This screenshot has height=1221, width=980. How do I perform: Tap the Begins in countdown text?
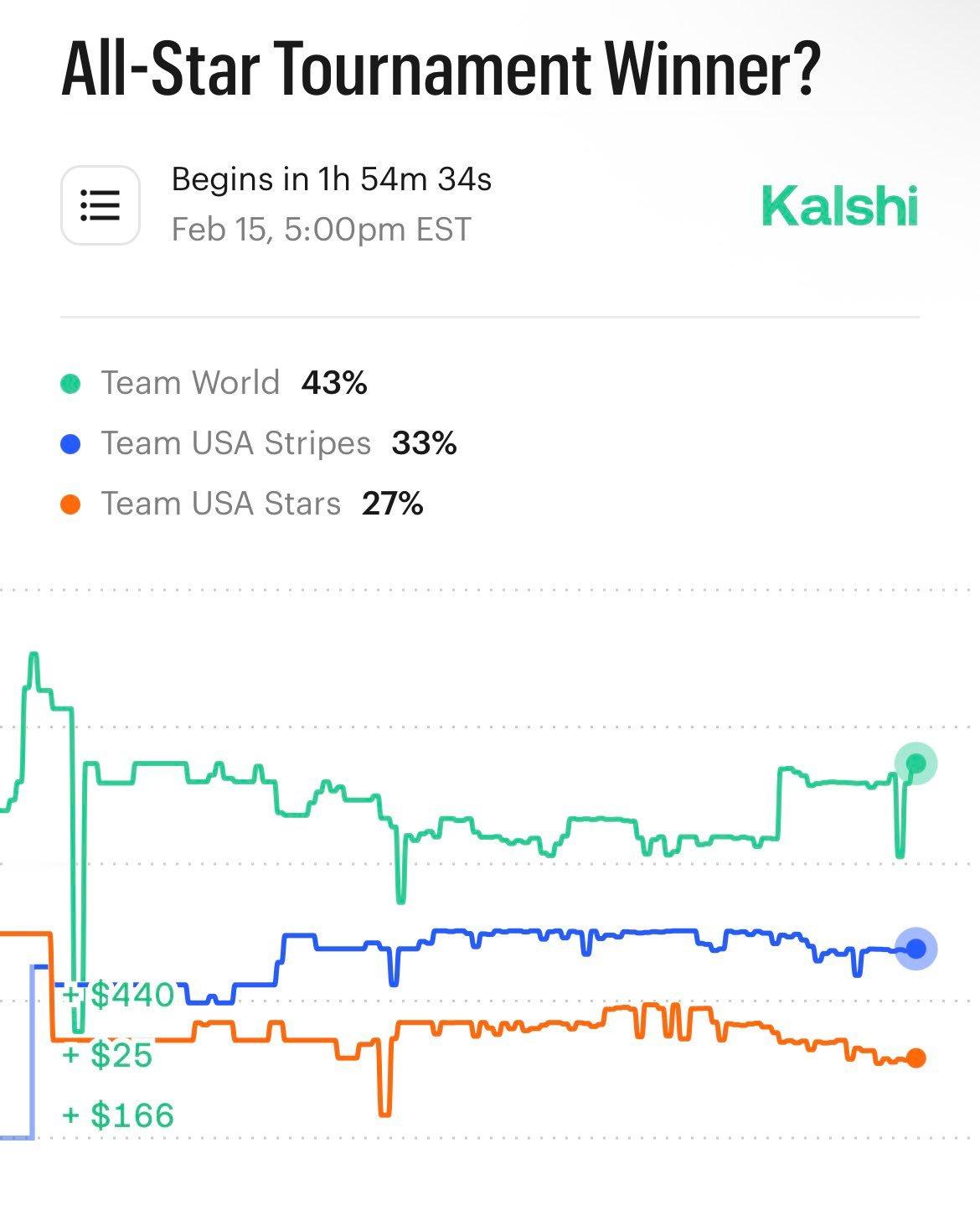click(331, 179)
